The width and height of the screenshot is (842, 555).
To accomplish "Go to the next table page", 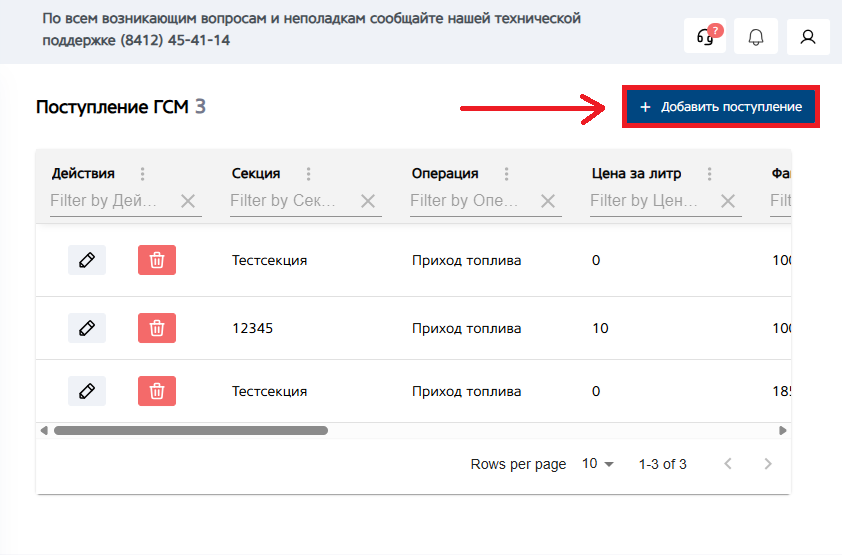I will [768, 464].
